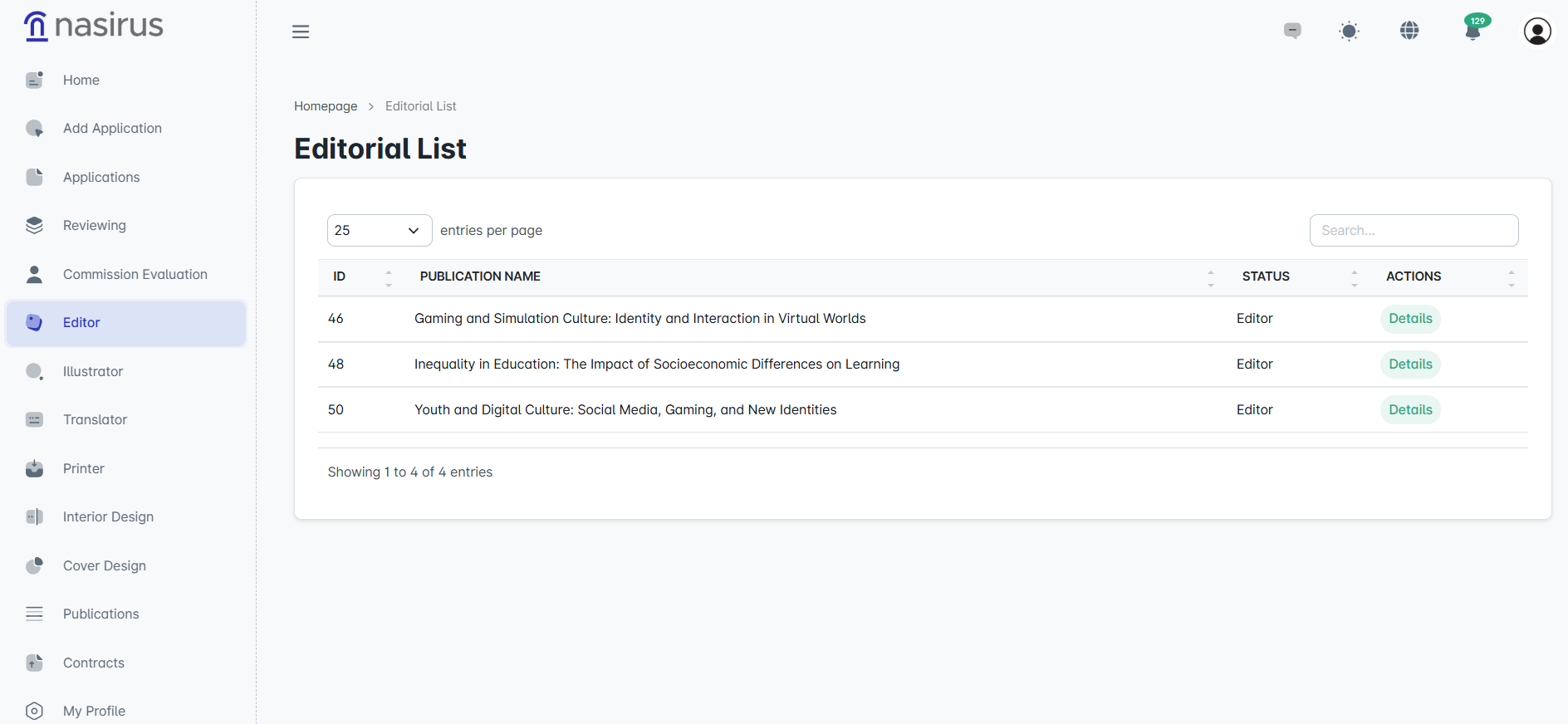This screenshot has width=1568, height=724.
Task: Sort by Publication Name column arrows
Action: click(1210, 277)
